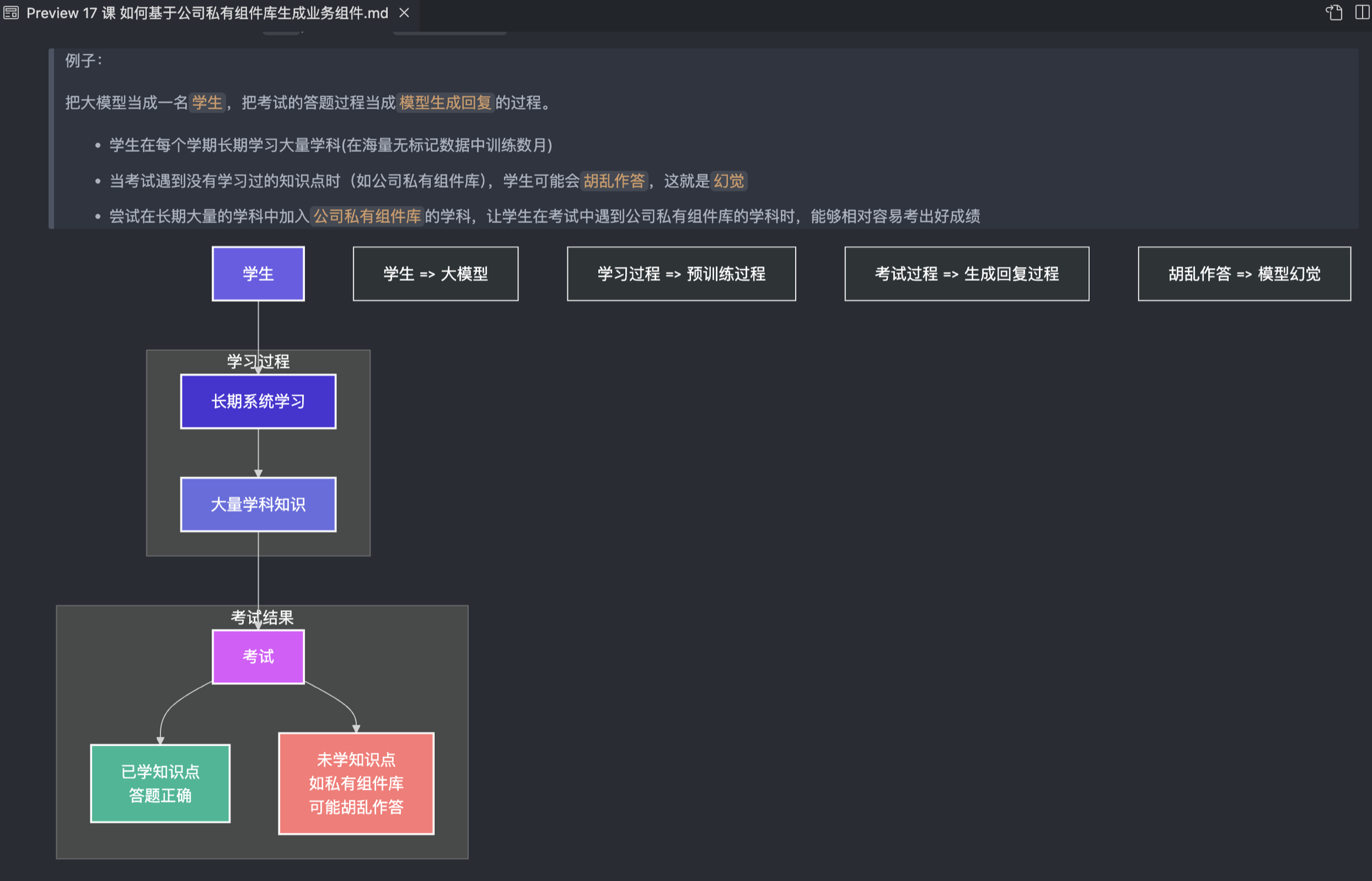Click the highlighted 幻觉 inline code
Viewport: 1372px width, 881px height.
pyautogui.click(x=729, y=181)
